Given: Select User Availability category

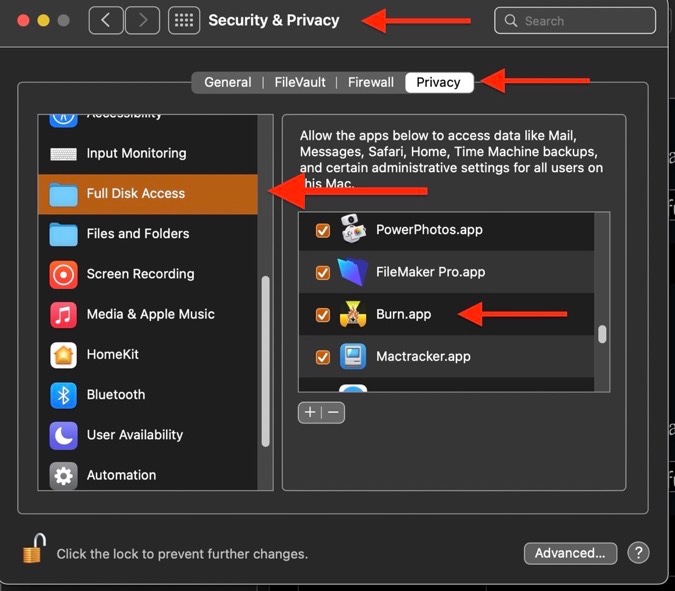Looking at the screenshot, I should (x=148, y=435).
